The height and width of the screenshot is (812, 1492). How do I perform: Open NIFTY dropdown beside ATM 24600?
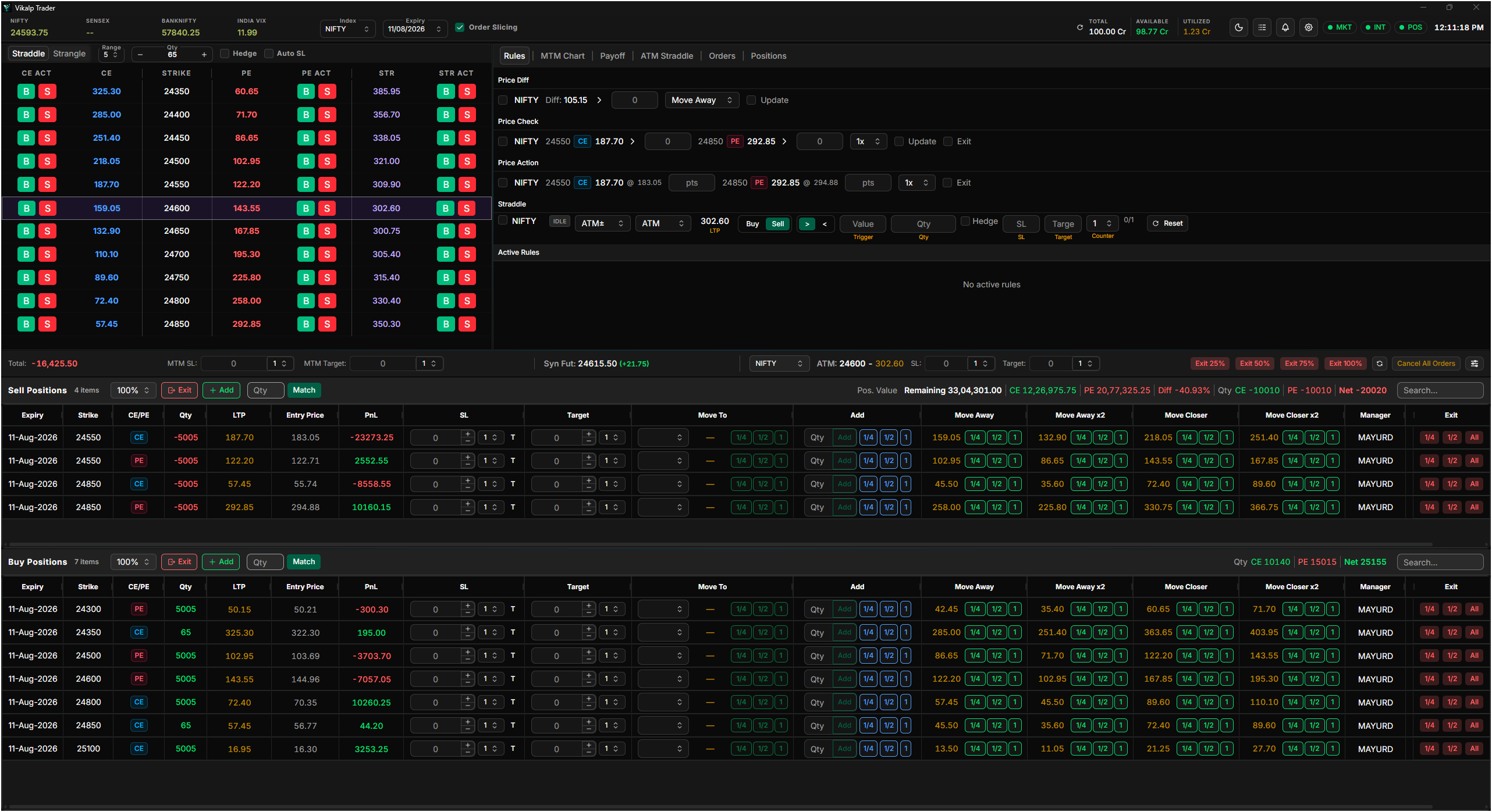tap(779, 364)
